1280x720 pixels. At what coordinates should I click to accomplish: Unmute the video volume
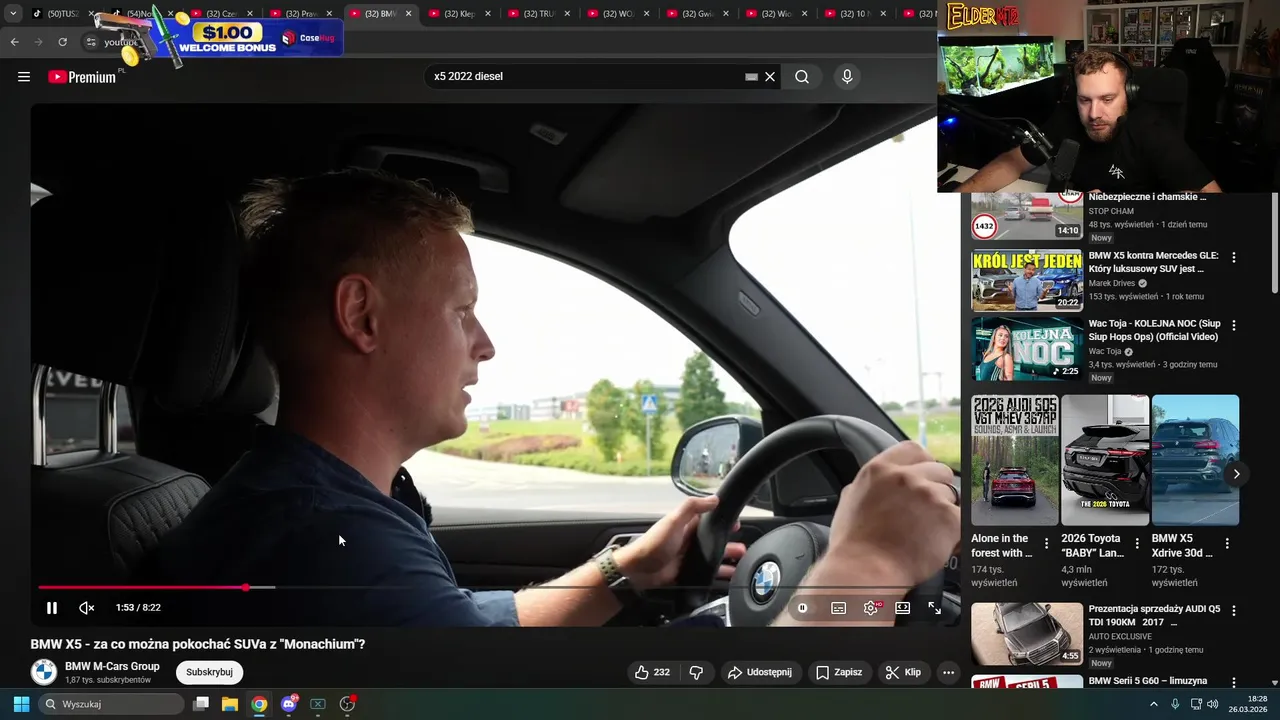[87, 607]
